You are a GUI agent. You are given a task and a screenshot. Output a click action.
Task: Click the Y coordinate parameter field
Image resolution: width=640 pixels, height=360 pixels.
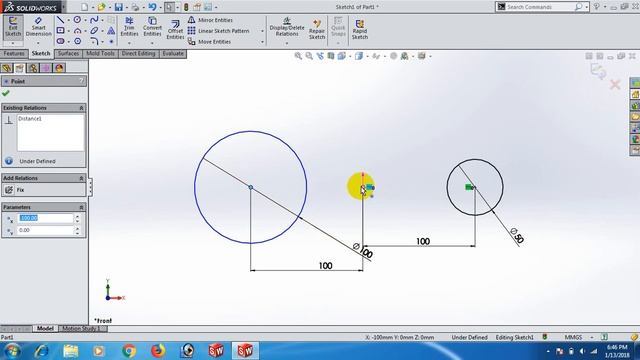pyautogui.click(x=45, y=230)
